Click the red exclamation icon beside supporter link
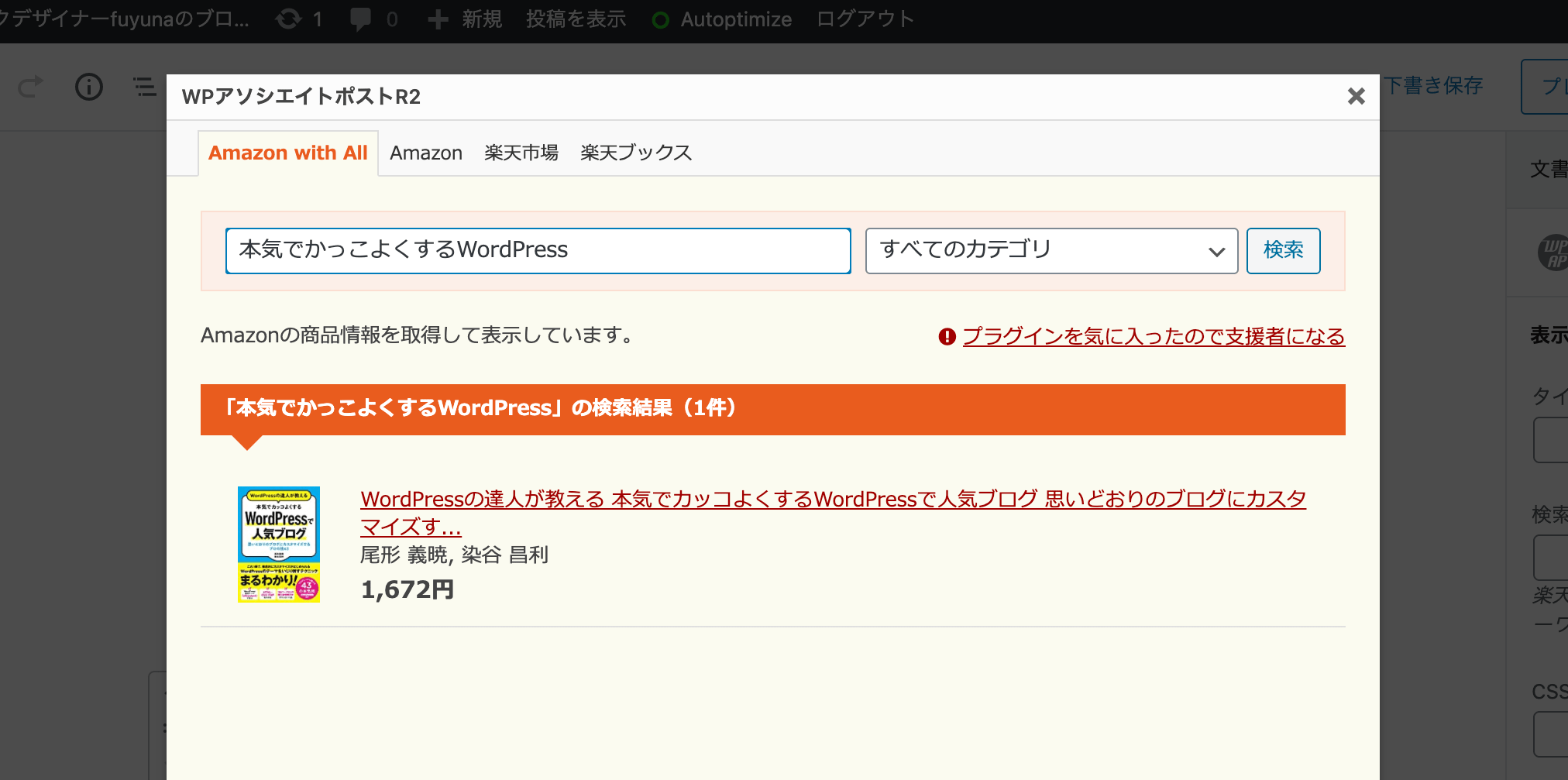This screenshot has height=780, width=1568. (947, 337)
